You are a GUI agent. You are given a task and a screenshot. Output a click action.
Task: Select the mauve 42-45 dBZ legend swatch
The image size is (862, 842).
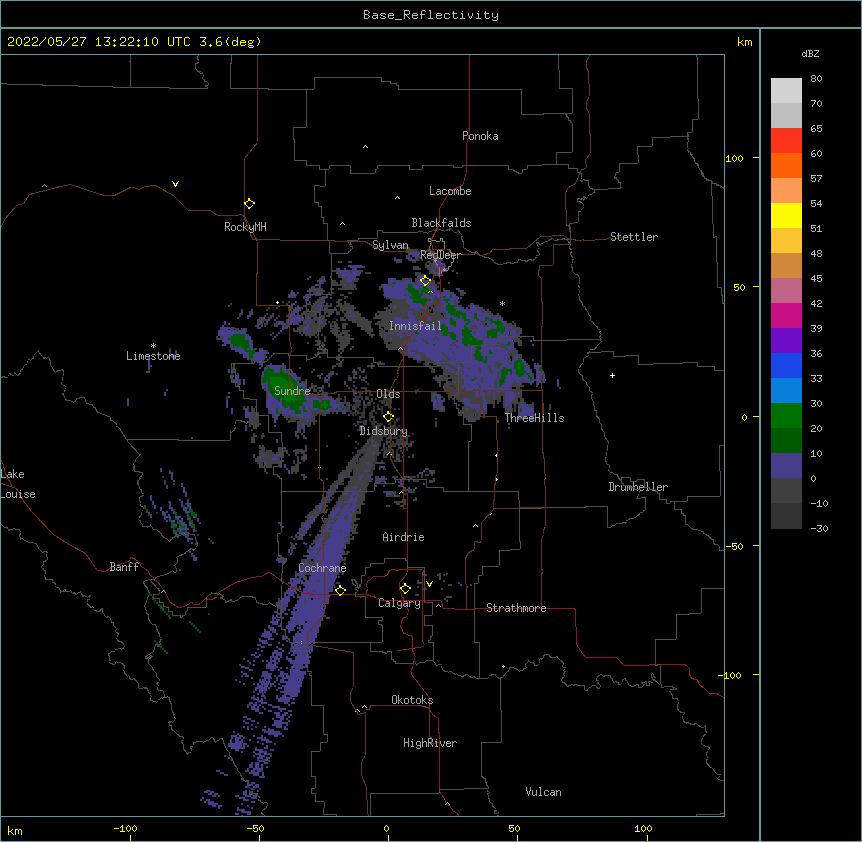786,291
